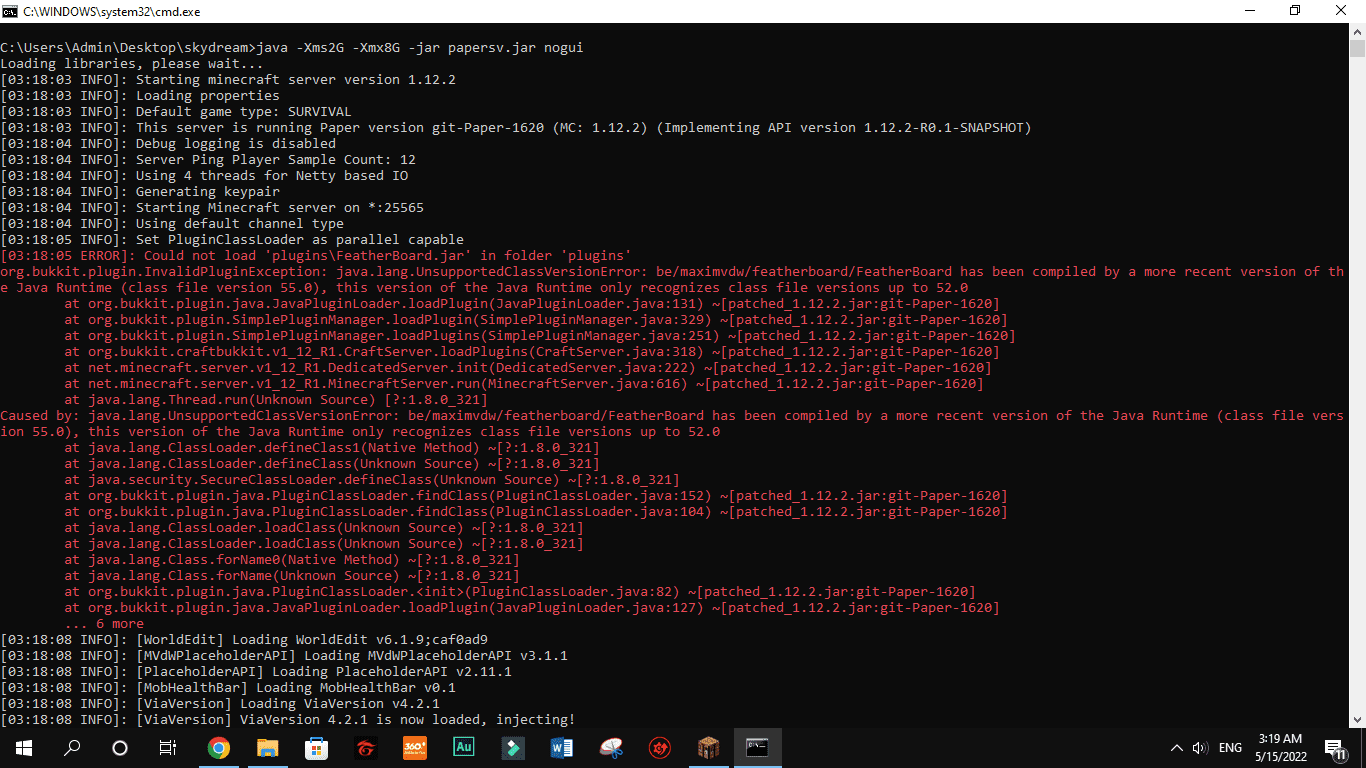Minimize the cmd.exe window
Image resolution: width=1366 pixels, height=768 pixels.
(x=1249, y=10)
